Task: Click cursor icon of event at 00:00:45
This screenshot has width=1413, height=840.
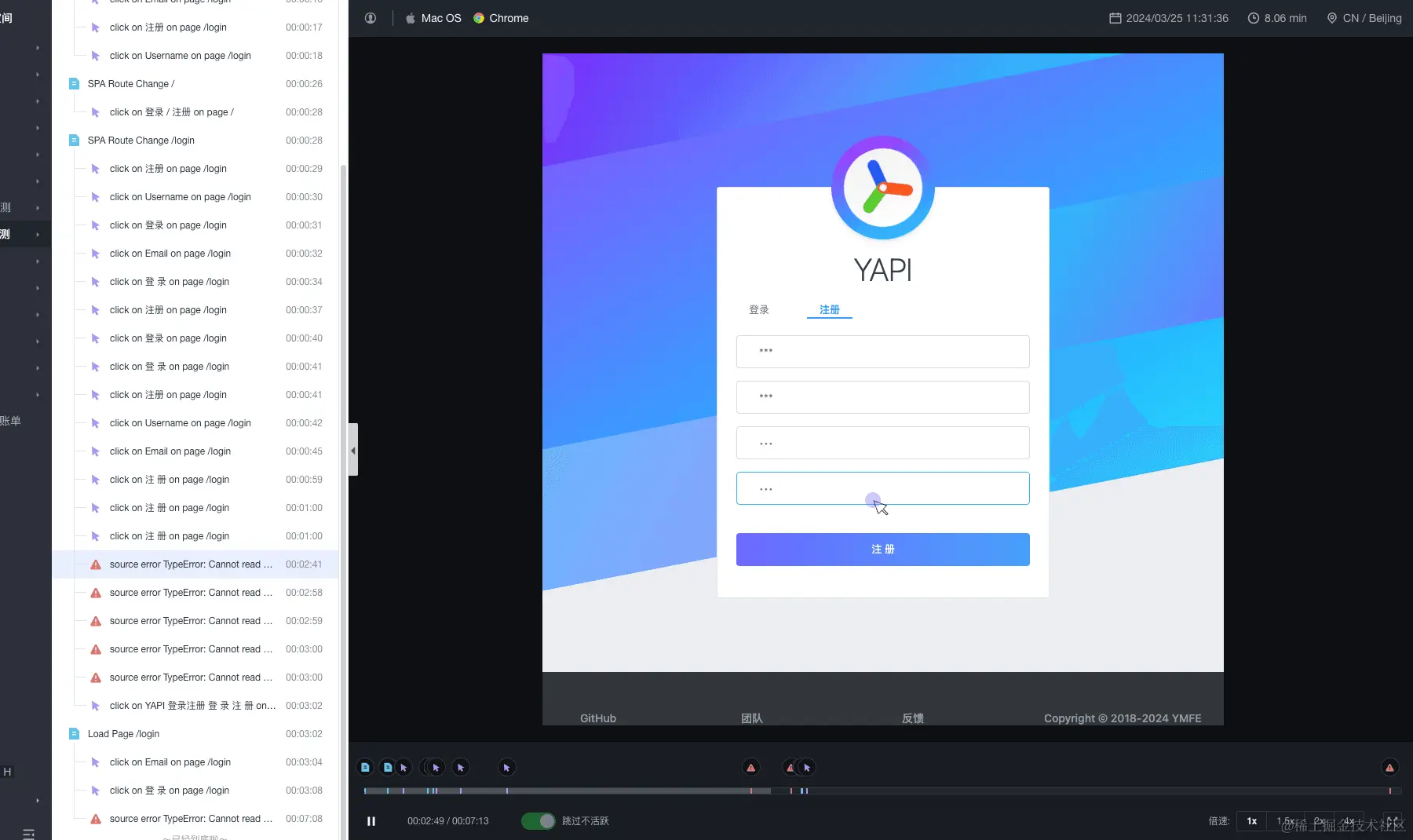Action: pyautogui.click(x=96, y=451)
